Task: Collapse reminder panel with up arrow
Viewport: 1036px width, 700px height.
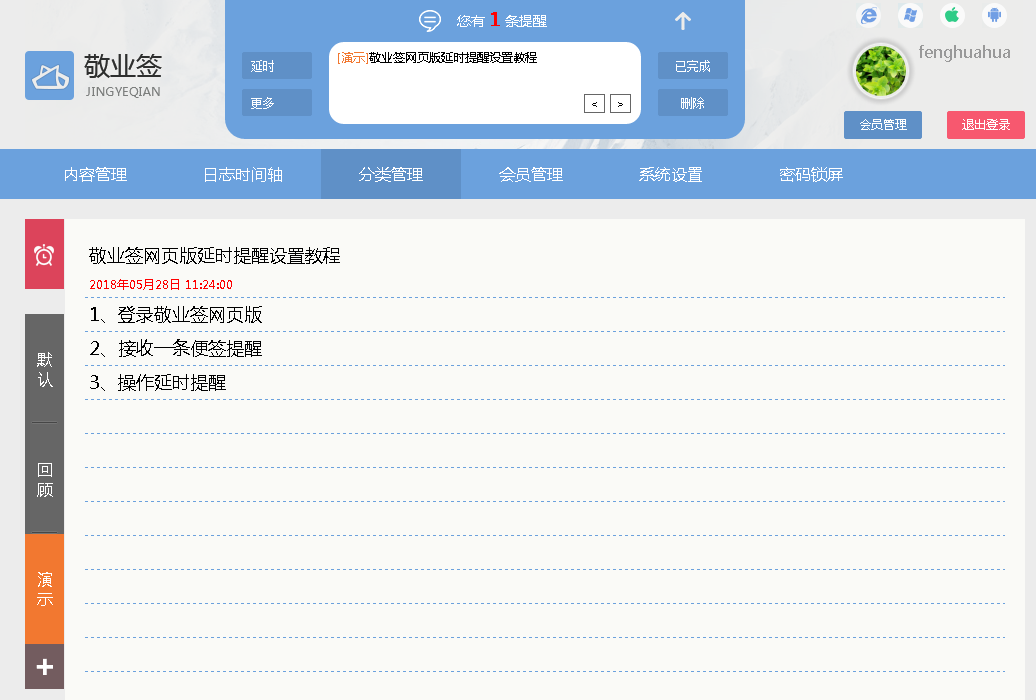Action: [x=683, y=21]
